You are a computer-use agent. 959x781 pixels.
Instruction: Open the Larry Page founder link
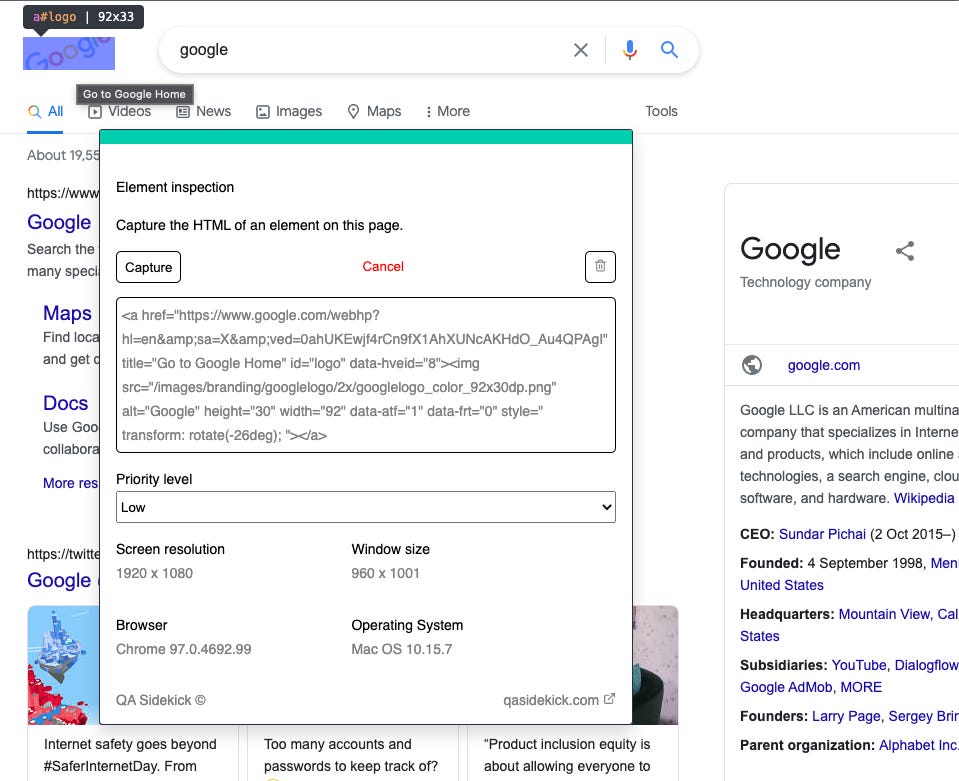(846, 716)
